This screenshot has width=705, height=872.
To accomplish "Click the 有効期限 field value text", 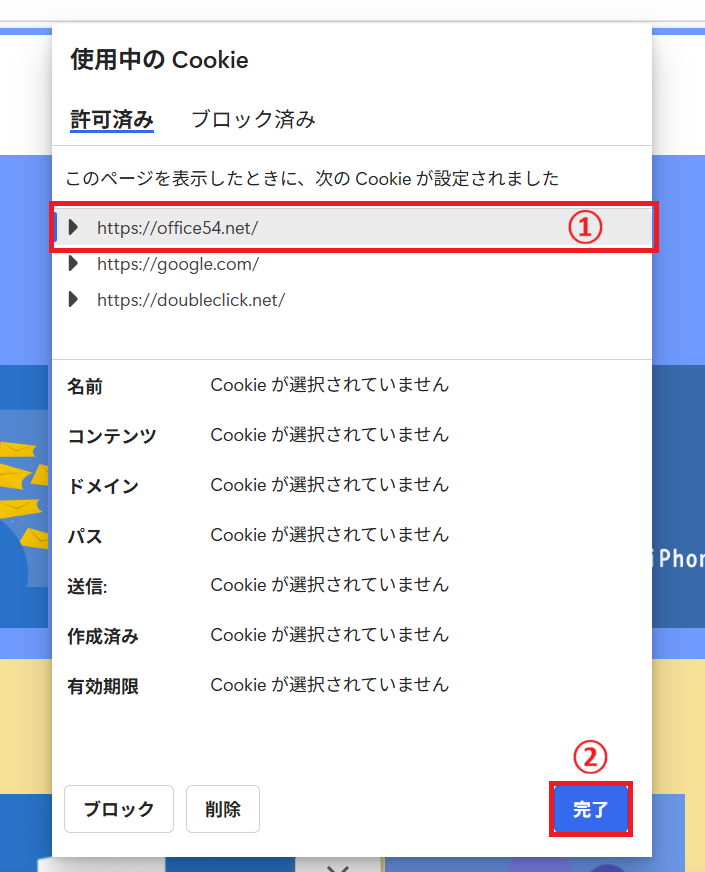I will (x=329, y=685).
